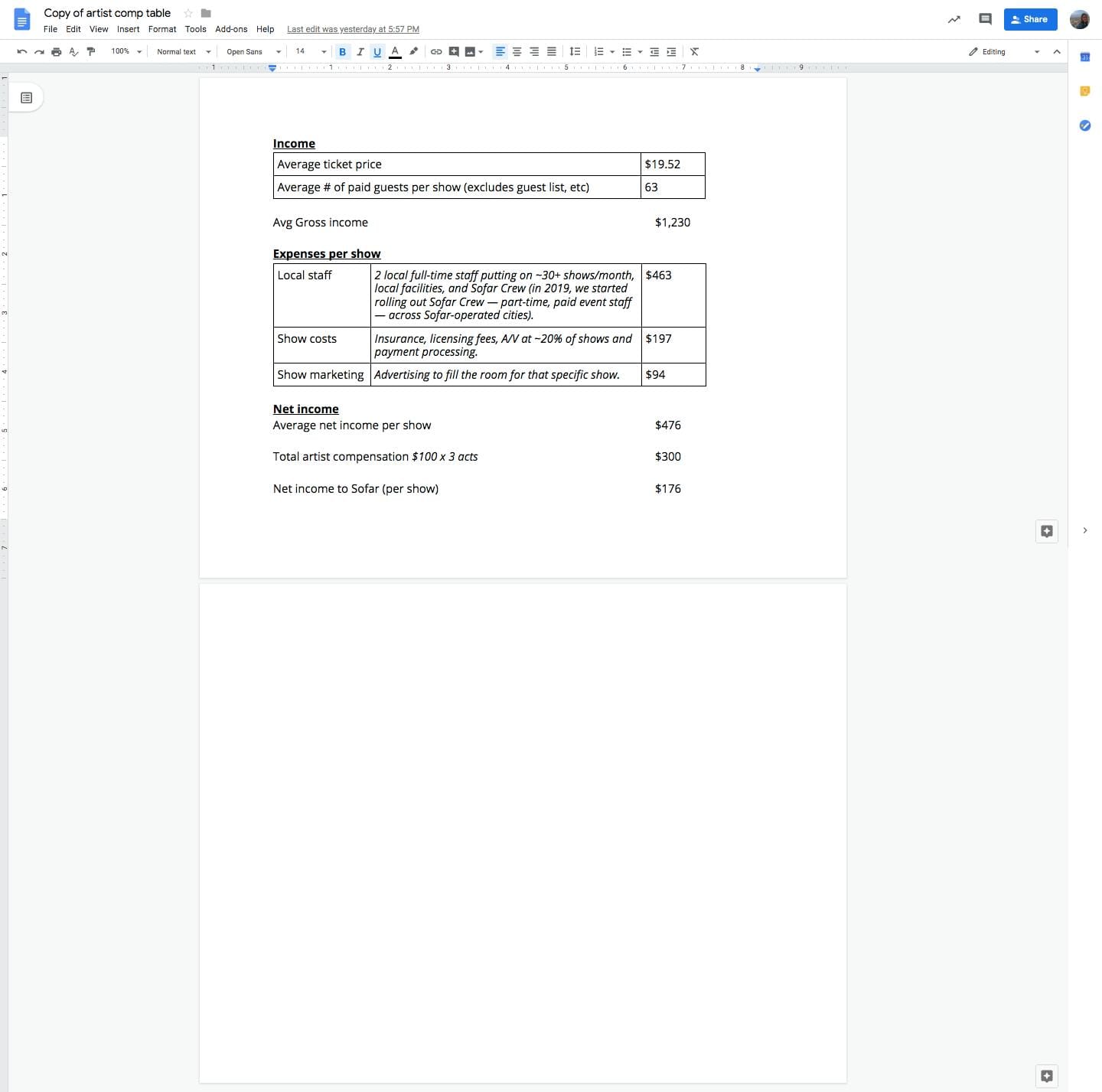Expand numbered list style arrow

pos(612,52)
